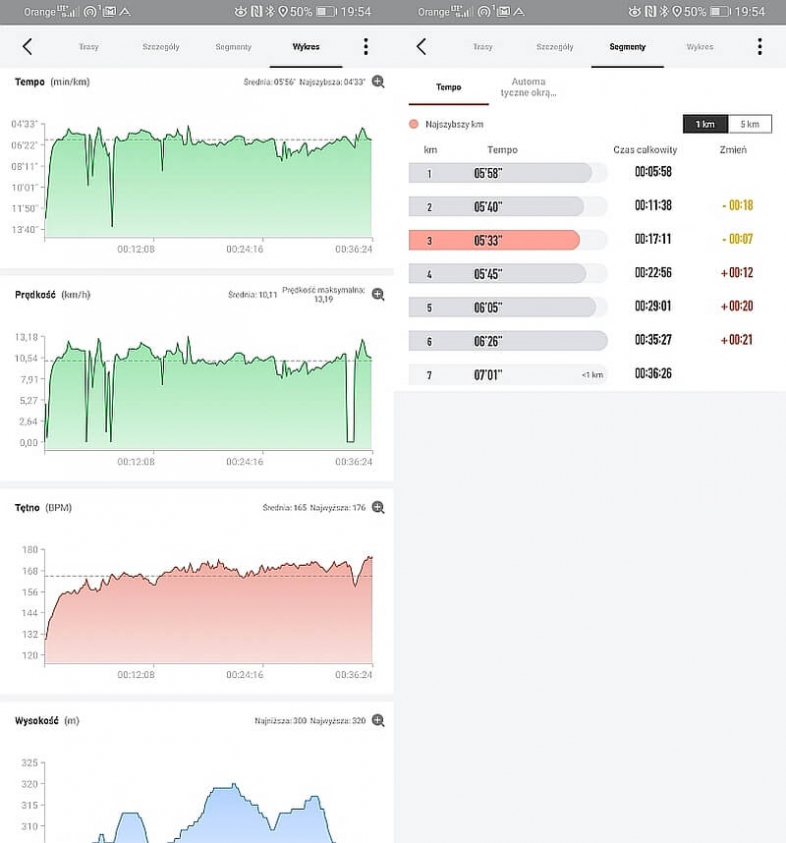Viewport: 786px width, 843px height.
Task: Tap the back arrow on the left screen
Action: click(27, 47)
